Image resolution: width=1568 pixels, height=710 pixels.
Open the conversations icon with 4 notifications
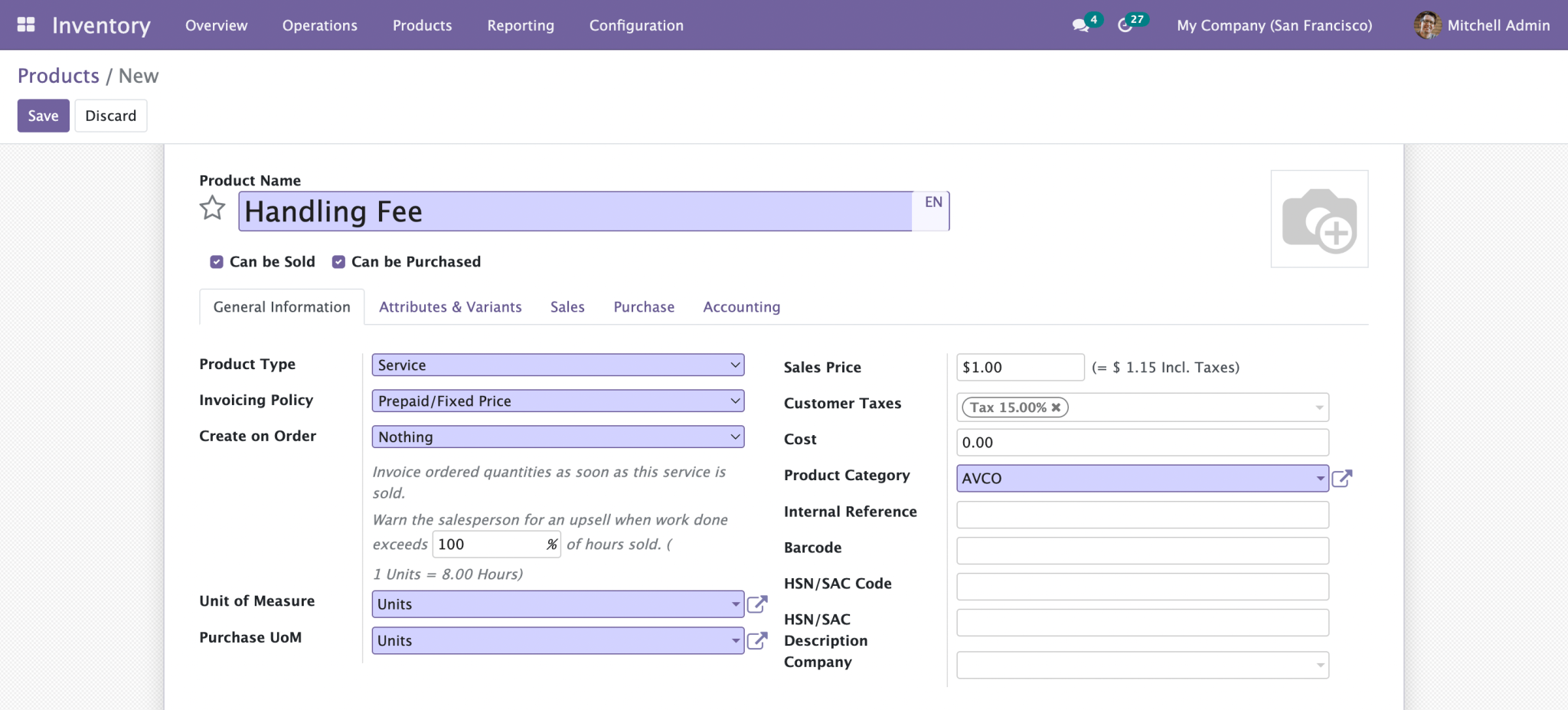point(1080,25)
